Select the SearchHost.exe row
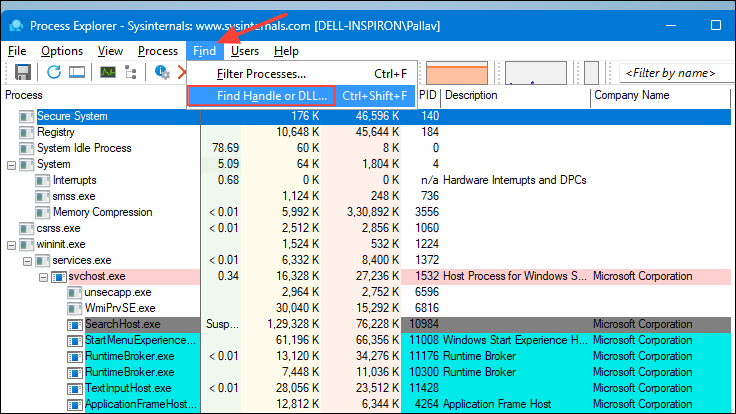The height and width of the screenshot is (414, 736). (366, 324)
